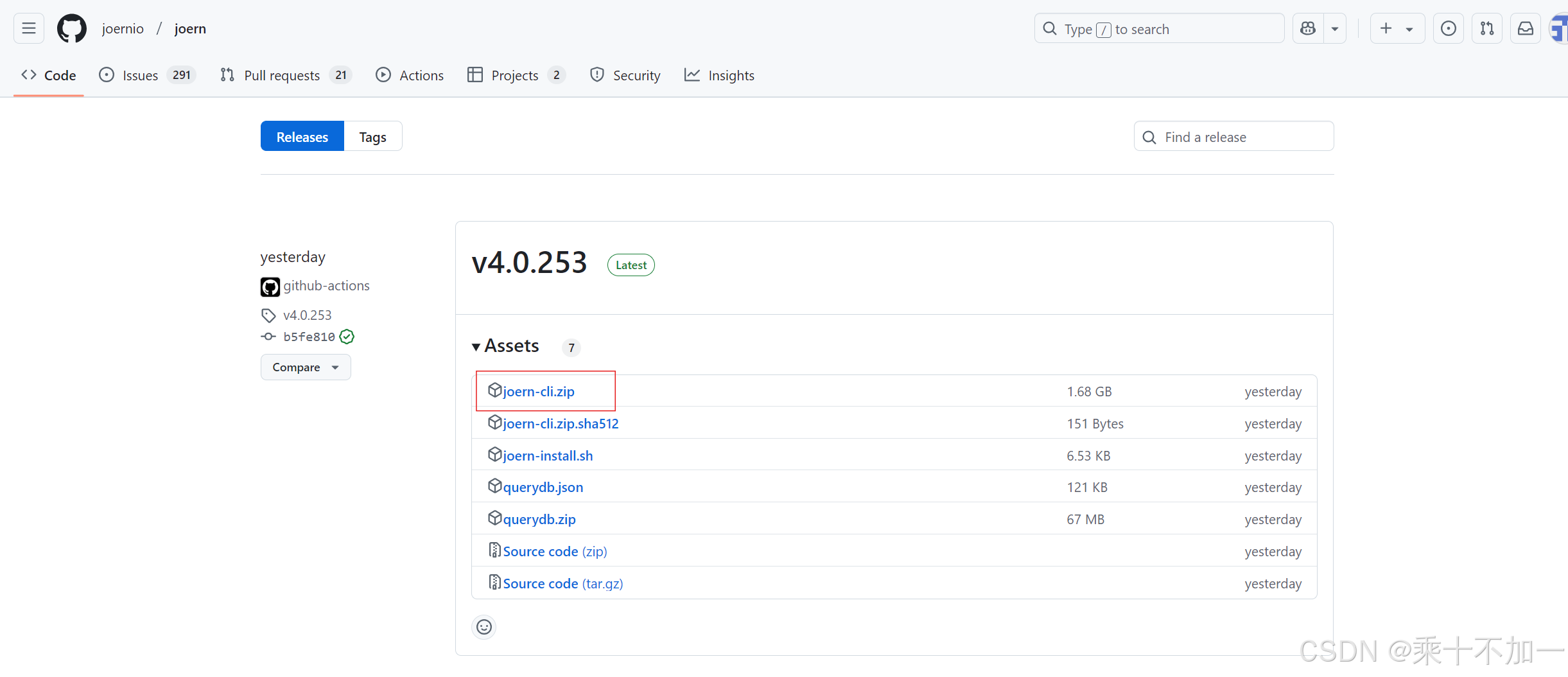Download Source code (tar.gz)
This screenshot has height=677, width=1568.
point(562,583)
